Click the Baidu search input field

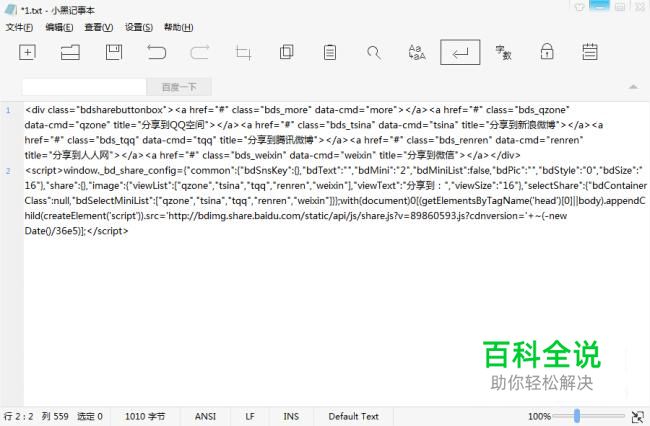tap(84, 87)
